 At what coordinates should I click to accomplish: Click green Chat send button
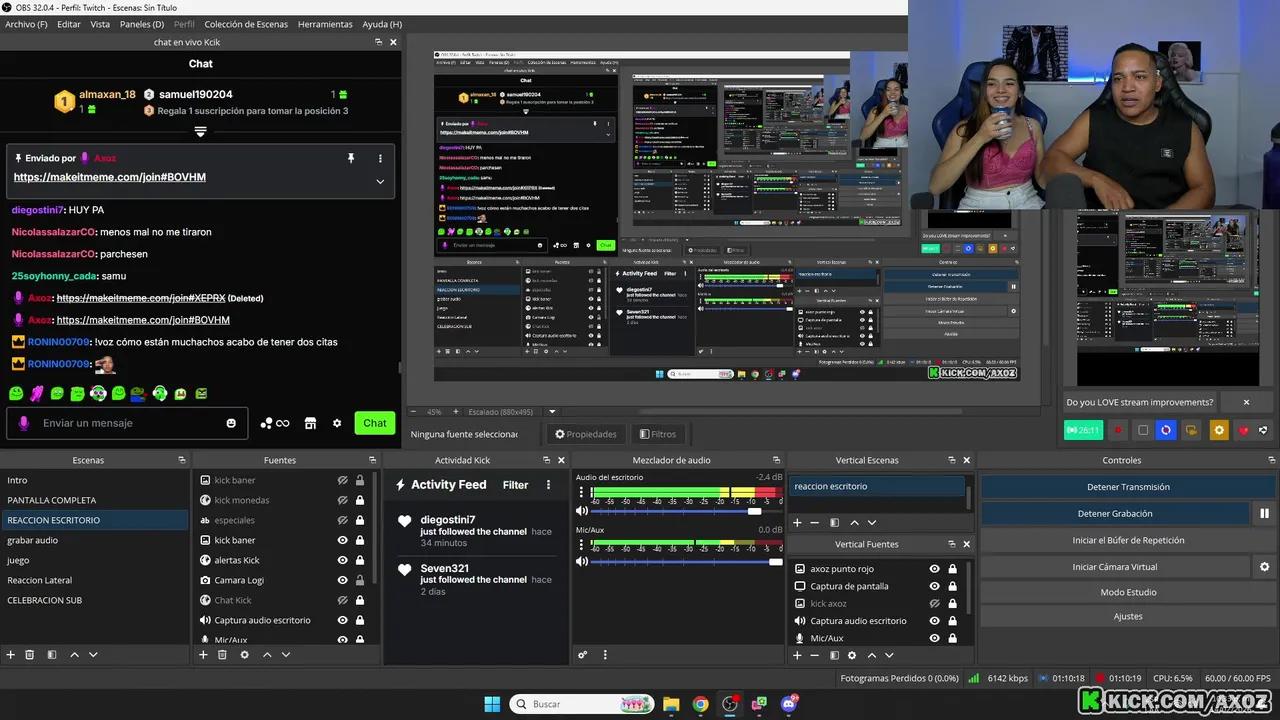[x=375, y=423]
